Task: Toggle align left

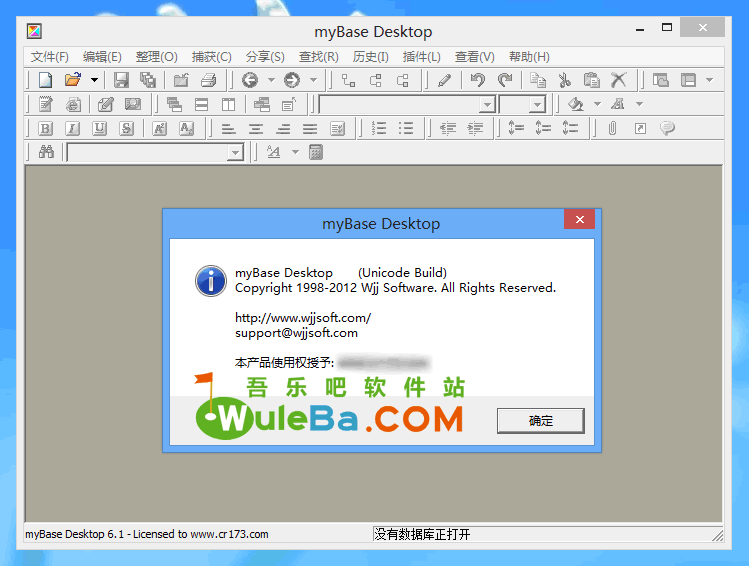Action: point(229,128)
